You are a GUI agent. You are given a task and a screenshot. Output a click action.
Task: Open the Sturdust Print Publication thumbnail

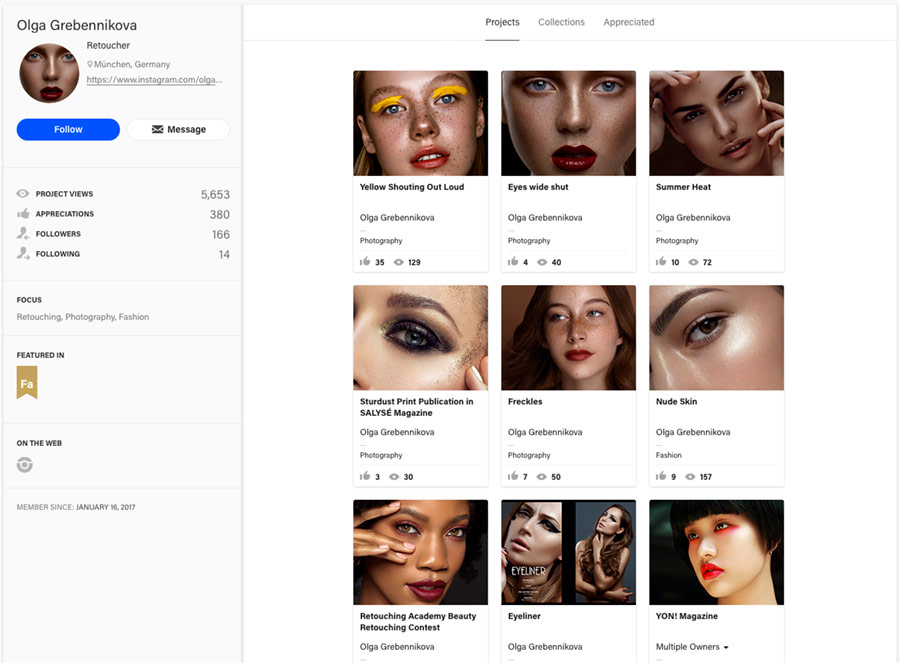click(x=421, y=338)
